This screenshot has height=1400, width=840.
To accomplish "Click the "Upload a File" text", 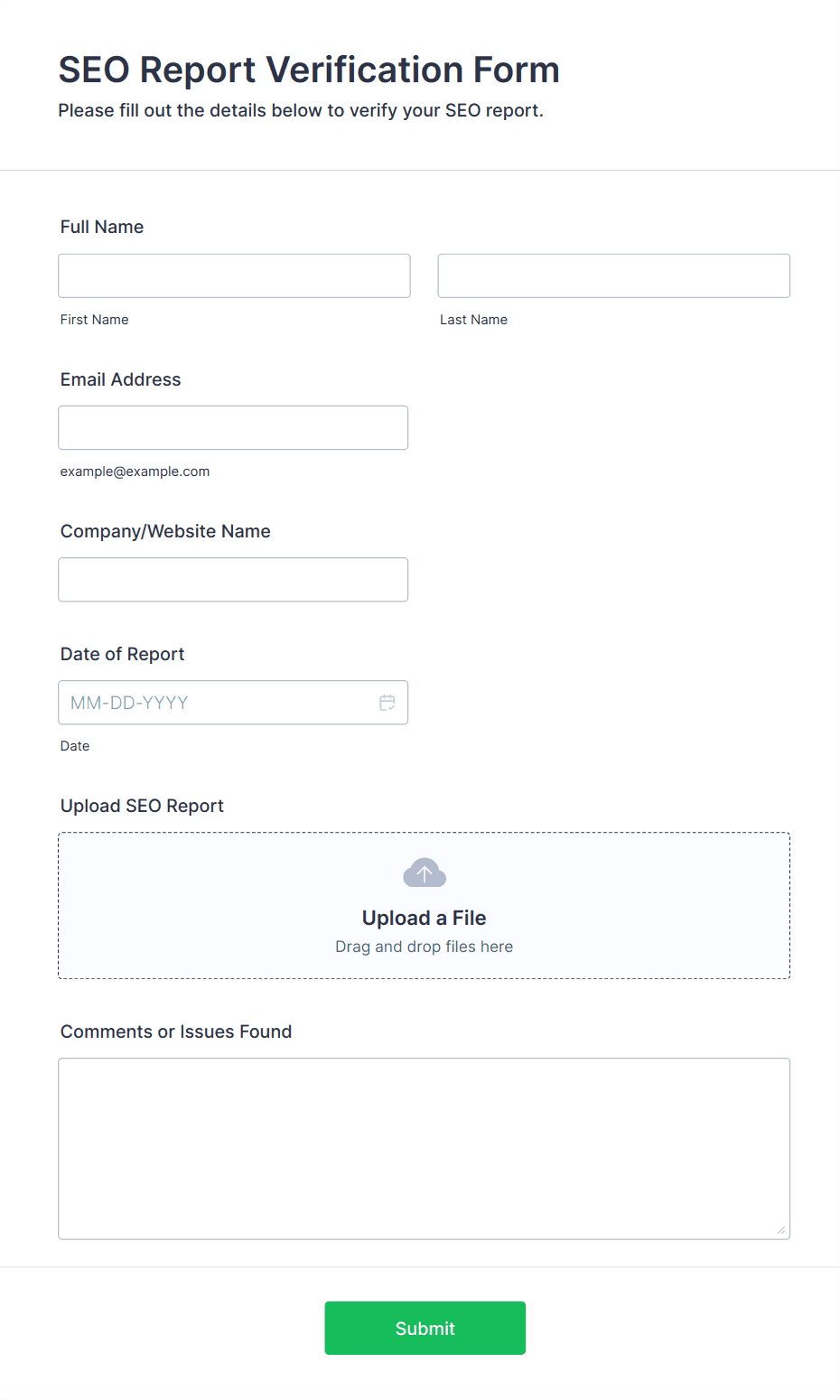I will point(425,918).
